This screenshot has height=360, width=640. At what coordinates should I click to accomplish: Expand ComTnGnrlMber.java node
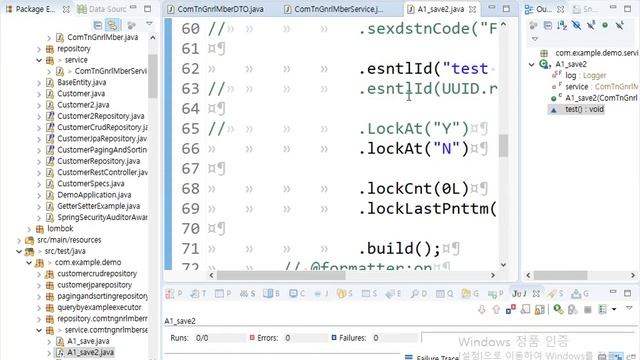(x=49, y=38)
